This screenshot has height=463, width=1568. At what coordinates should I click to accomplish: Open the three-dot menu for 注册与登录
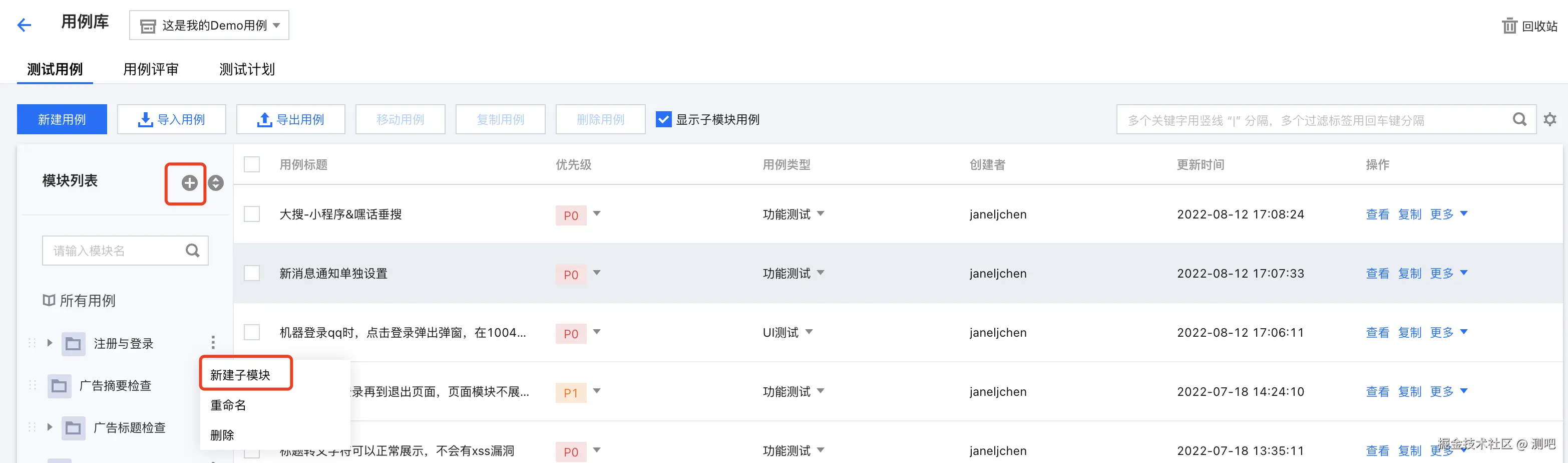213,342
